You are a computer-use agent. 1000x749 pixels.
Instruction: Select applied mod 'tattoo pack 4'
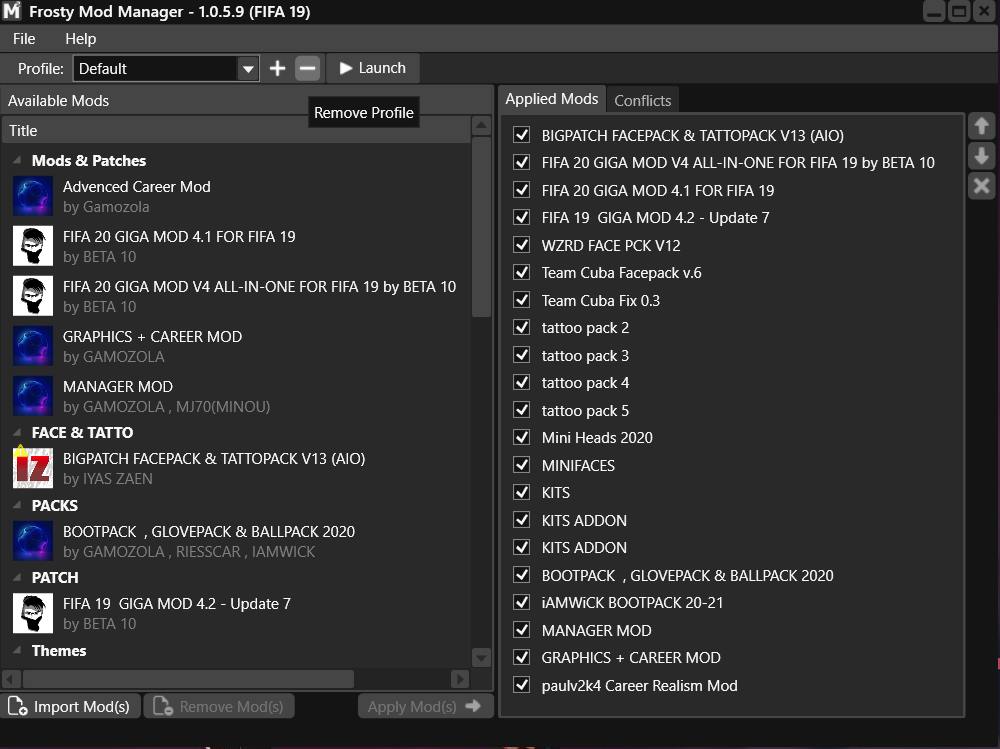point(585,383)
